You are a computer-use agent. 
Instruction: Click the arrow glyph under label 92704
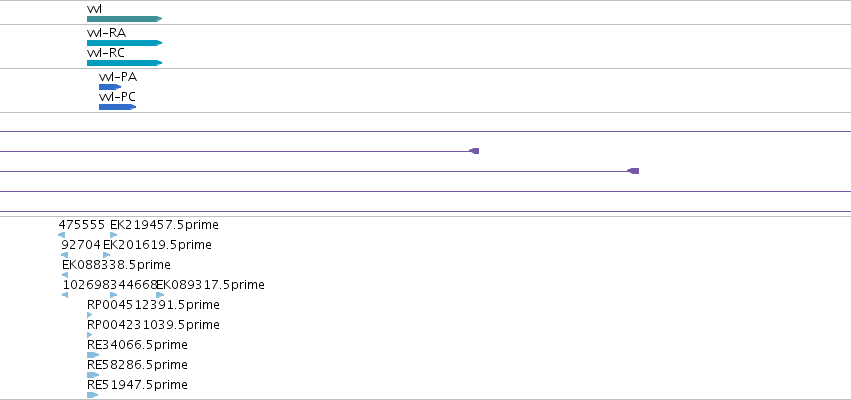click(65, 255)
